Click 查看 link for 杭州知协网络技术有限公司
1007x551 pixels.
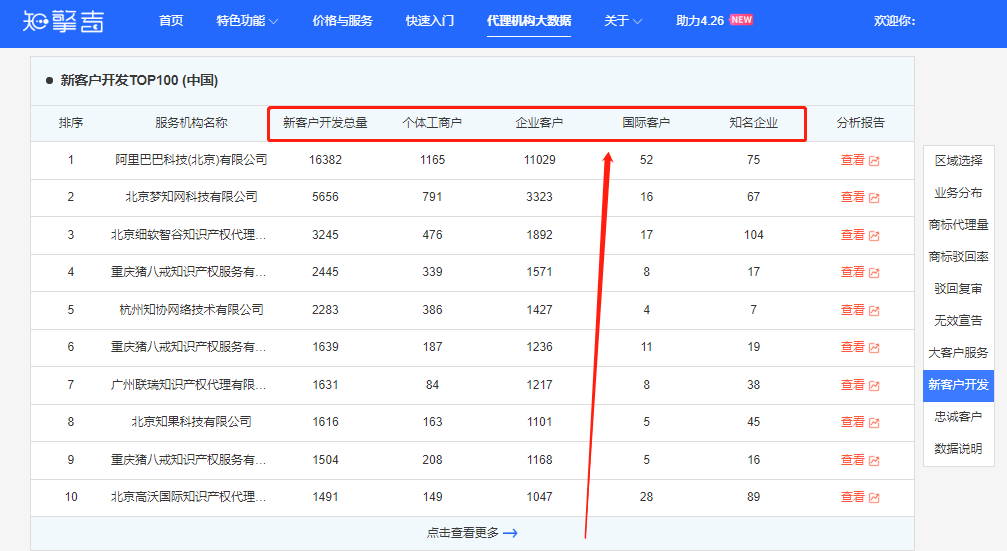853,310
